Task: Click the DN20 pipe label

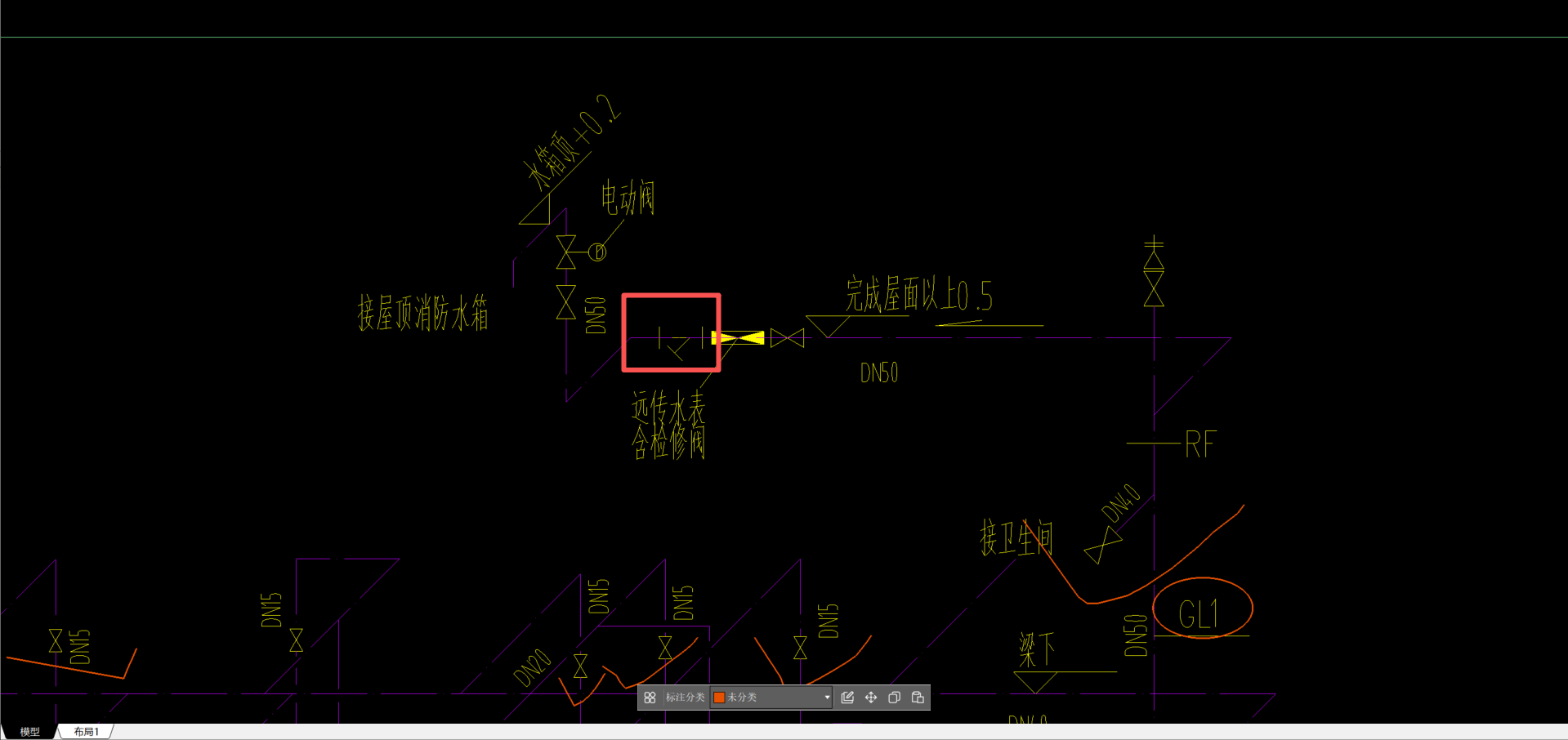Action: (x=533, y=668)
